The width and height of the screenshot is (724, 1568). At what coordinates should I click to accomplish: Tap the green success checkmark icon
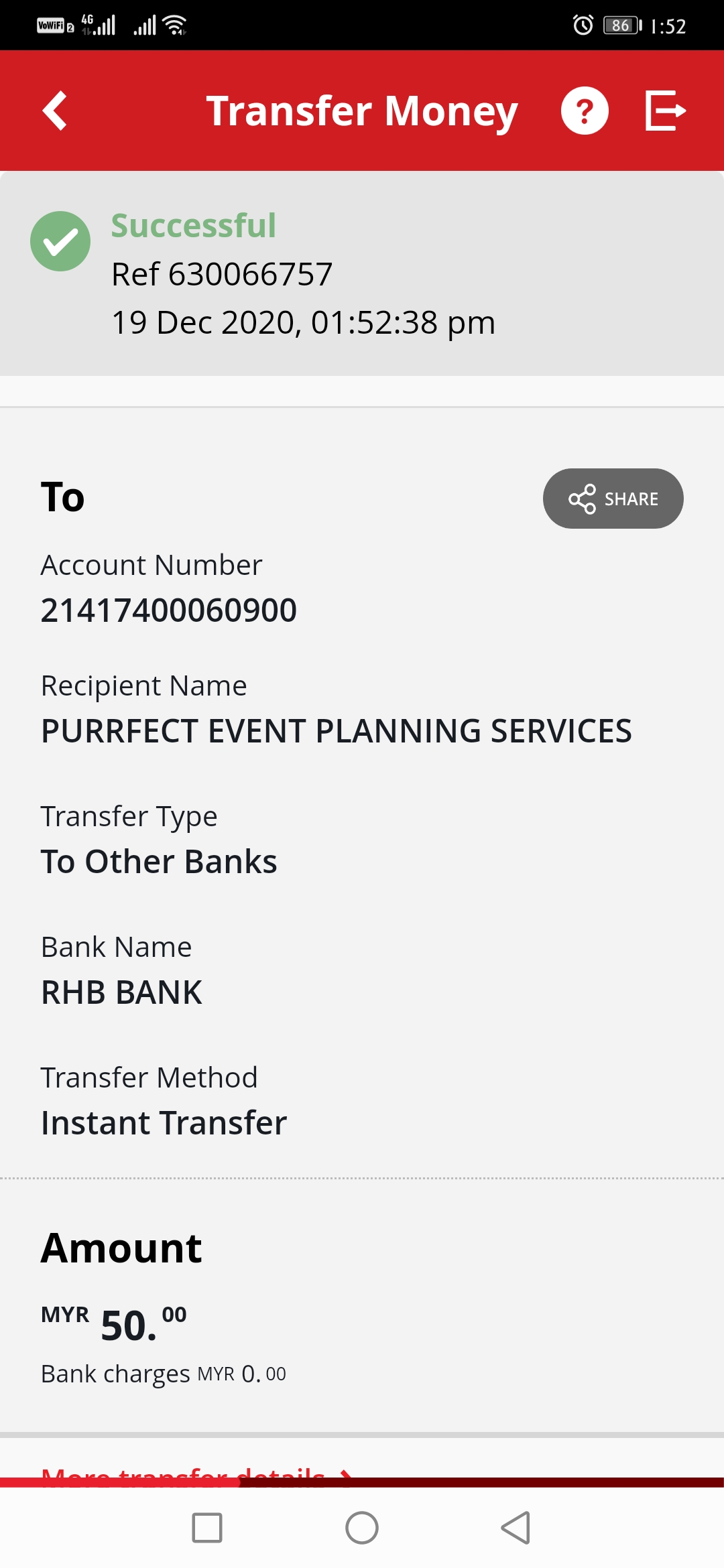[x=60, y=241]
